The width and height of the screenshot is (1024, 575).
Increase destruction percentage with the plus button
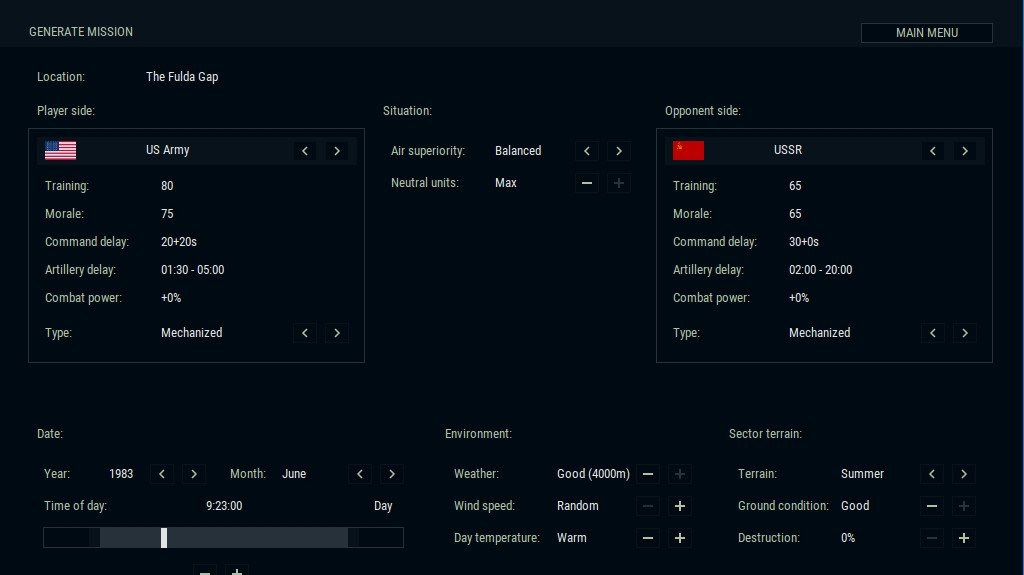tap(964, 538)
